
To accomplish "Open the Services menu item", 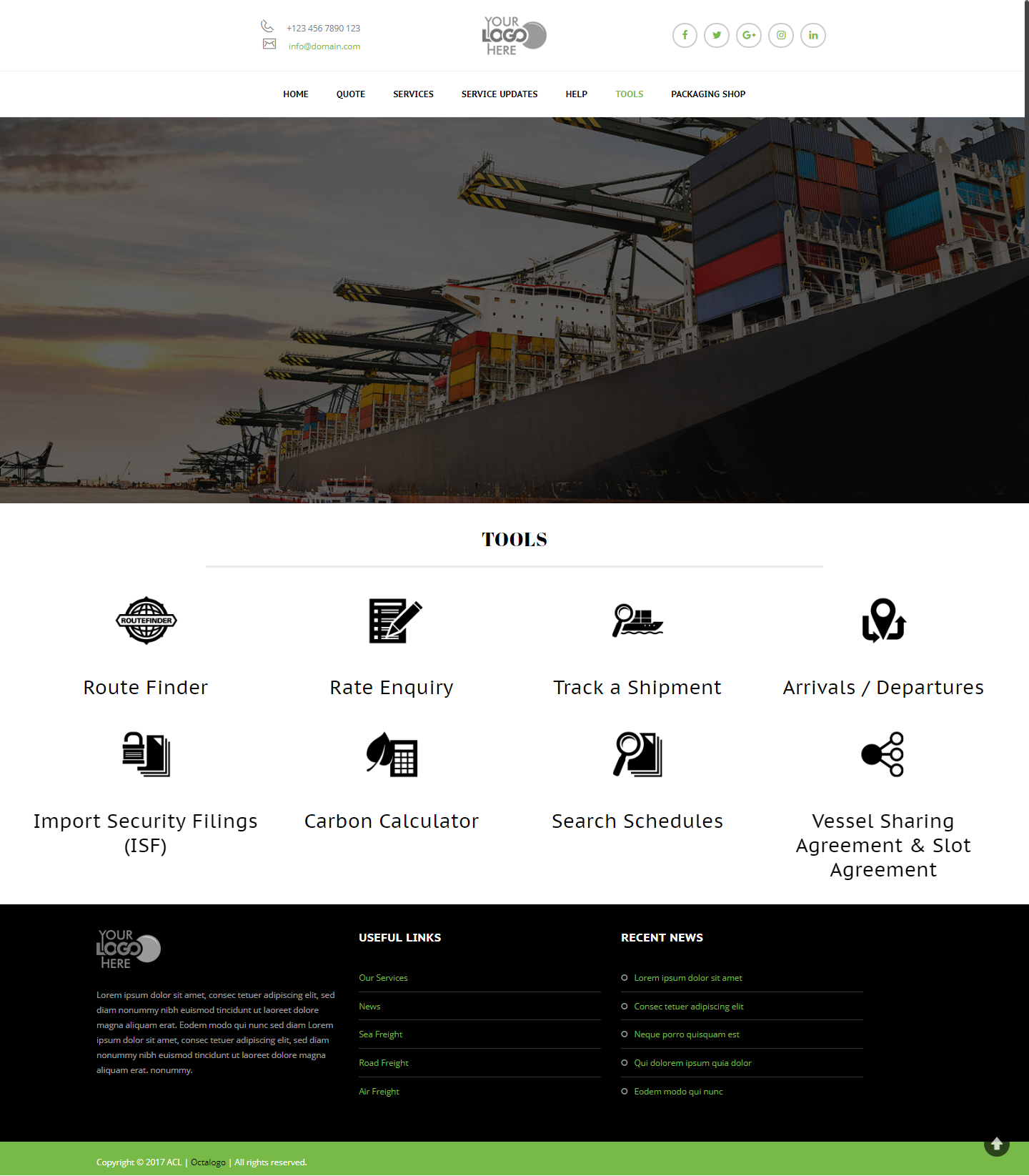I will 413,94.
